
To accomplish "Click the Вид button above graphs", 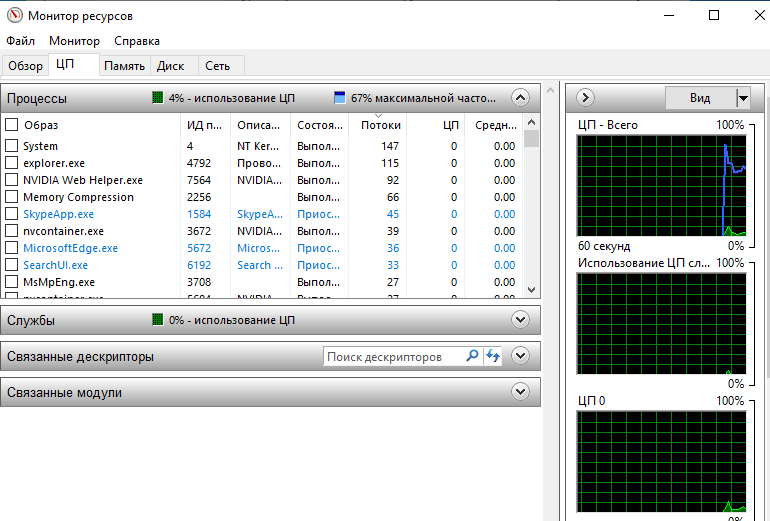I will click(701, 98).
